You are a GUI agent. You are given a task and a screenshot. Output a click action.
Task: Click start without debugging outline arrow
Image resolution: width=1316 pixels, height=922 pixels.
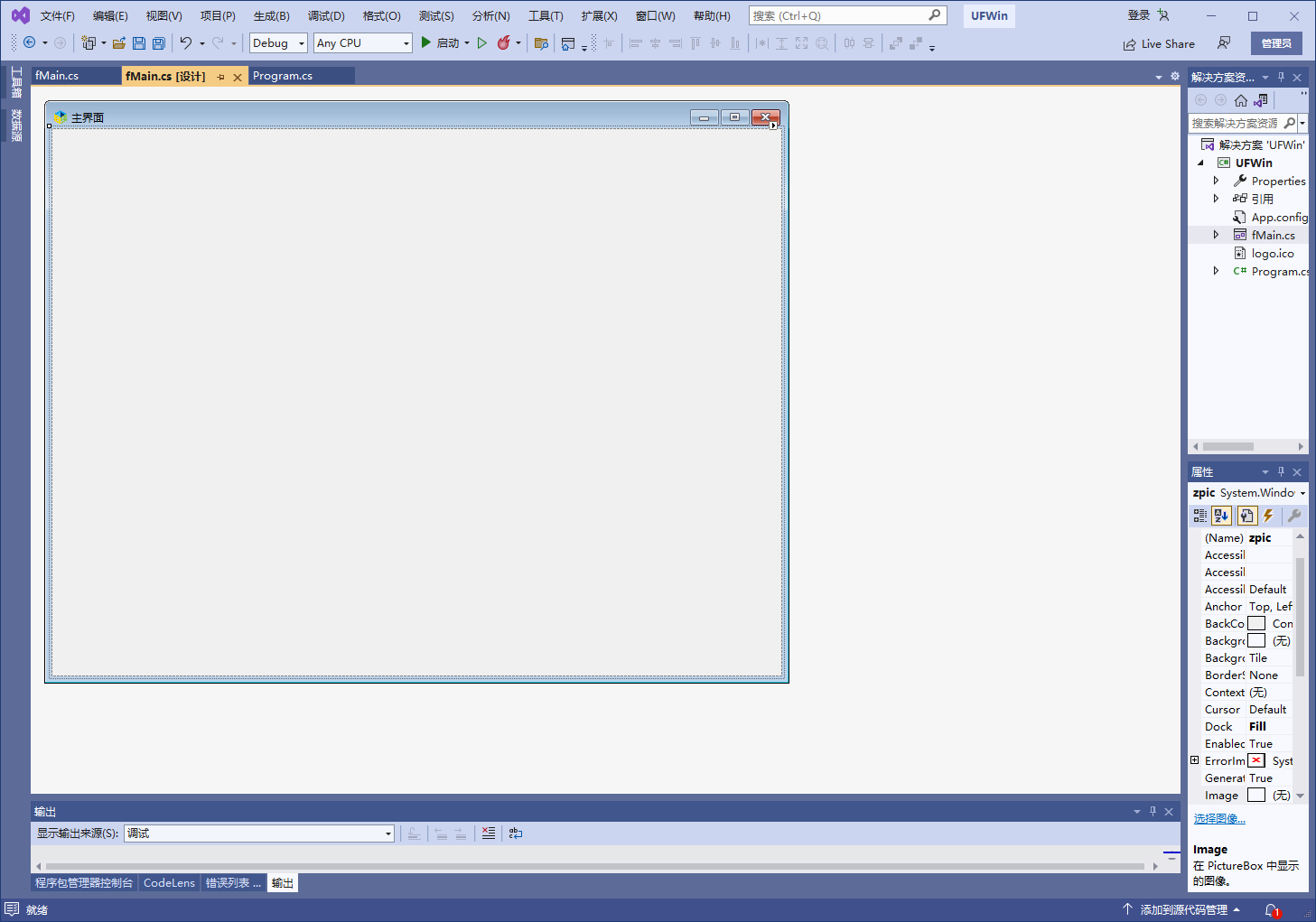click(x=482, y=42)
